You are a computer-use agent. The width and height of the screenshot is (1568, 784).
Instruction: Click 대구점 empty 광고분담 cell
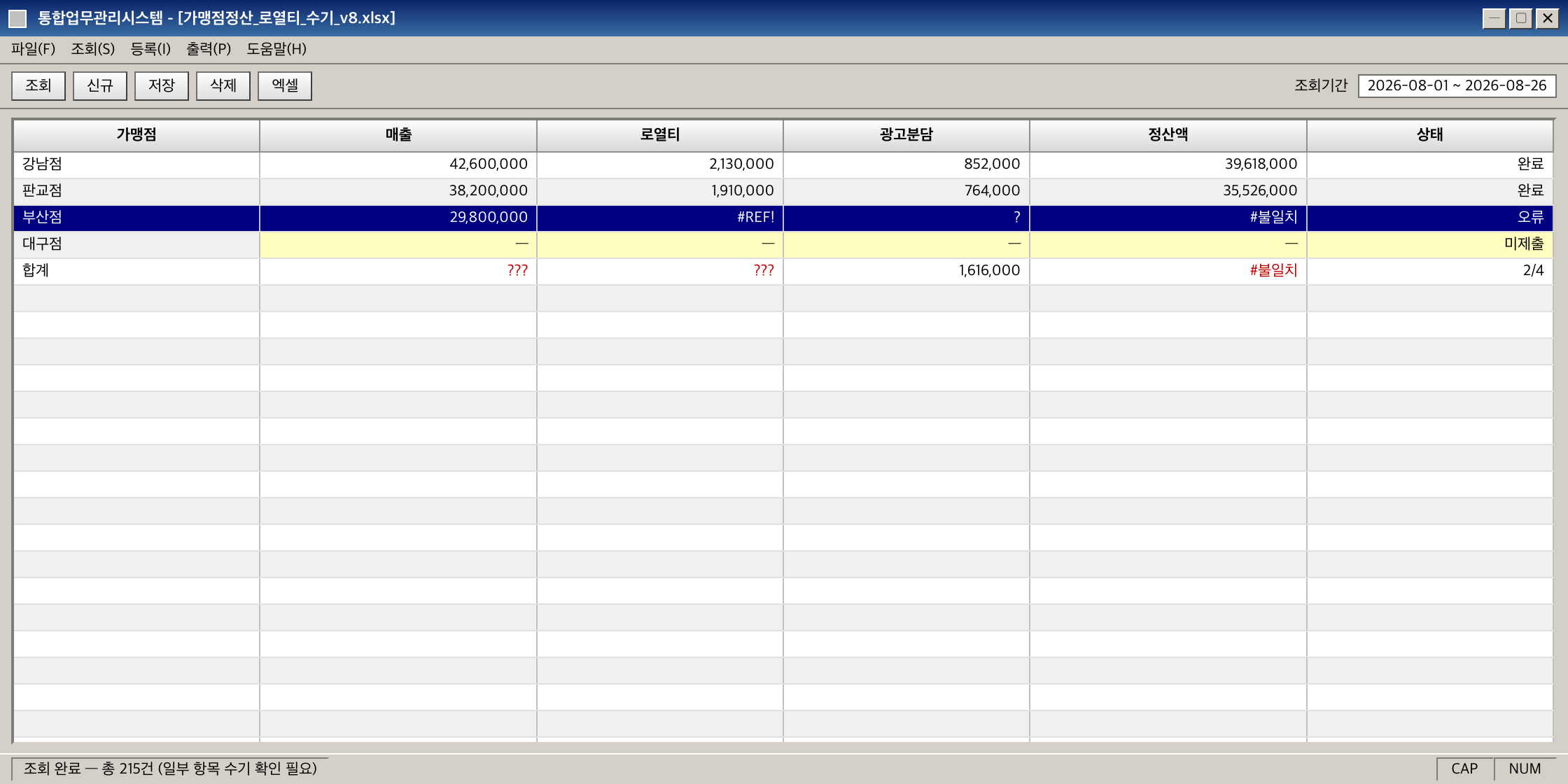point(906,244)
